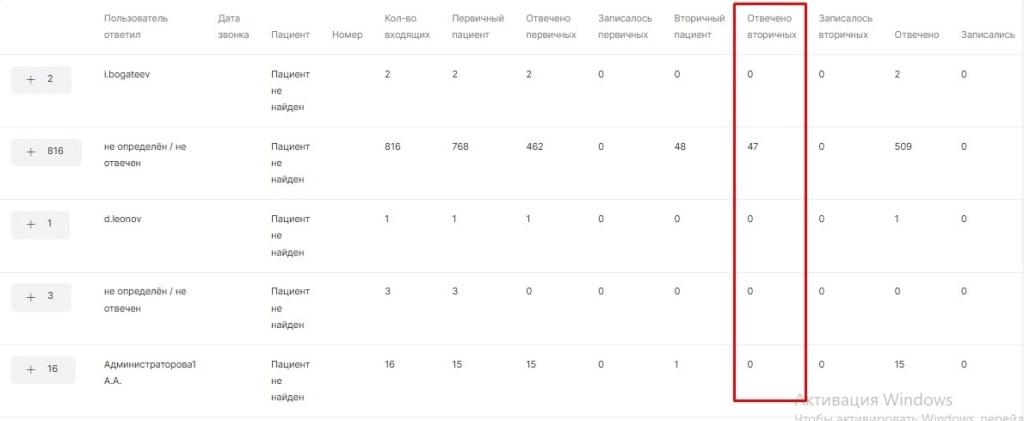Expand the group with 3 records
Image resolution: width=1024 pixels, height=421 pixels.
click(x=41, y=296)
